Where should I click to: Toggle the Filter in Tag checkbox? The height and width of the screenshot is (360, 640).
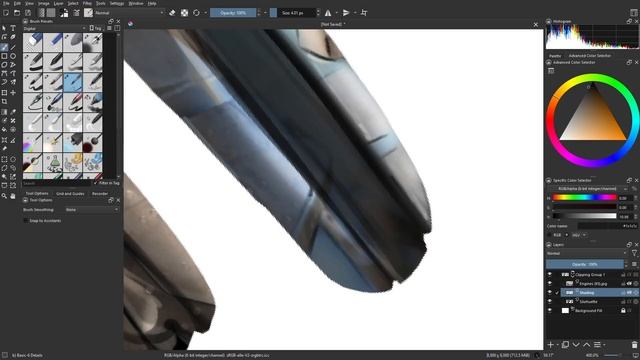[x=96, y=183]
